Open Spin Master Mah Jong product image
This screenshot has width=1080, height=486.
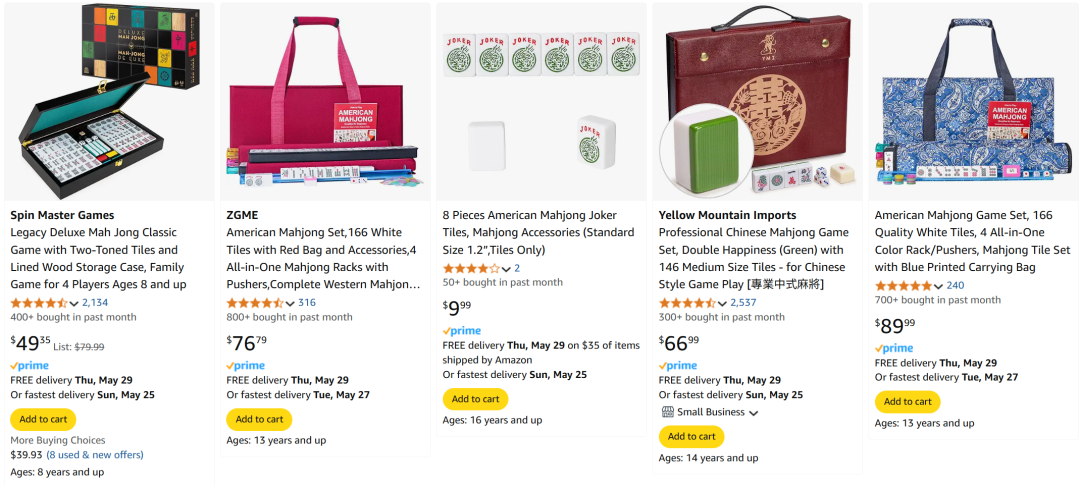(x=109, y=101)
